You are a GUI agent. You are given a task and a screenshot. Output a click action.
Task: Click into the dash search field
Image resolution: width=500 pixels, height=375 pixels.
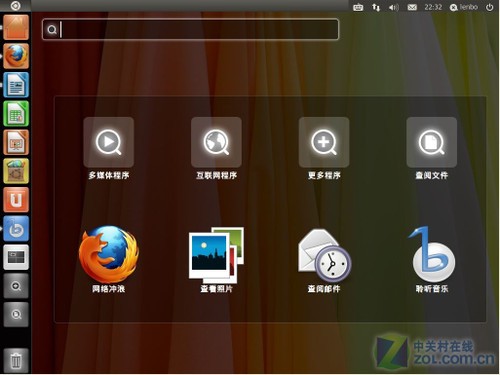coord(191,29)
